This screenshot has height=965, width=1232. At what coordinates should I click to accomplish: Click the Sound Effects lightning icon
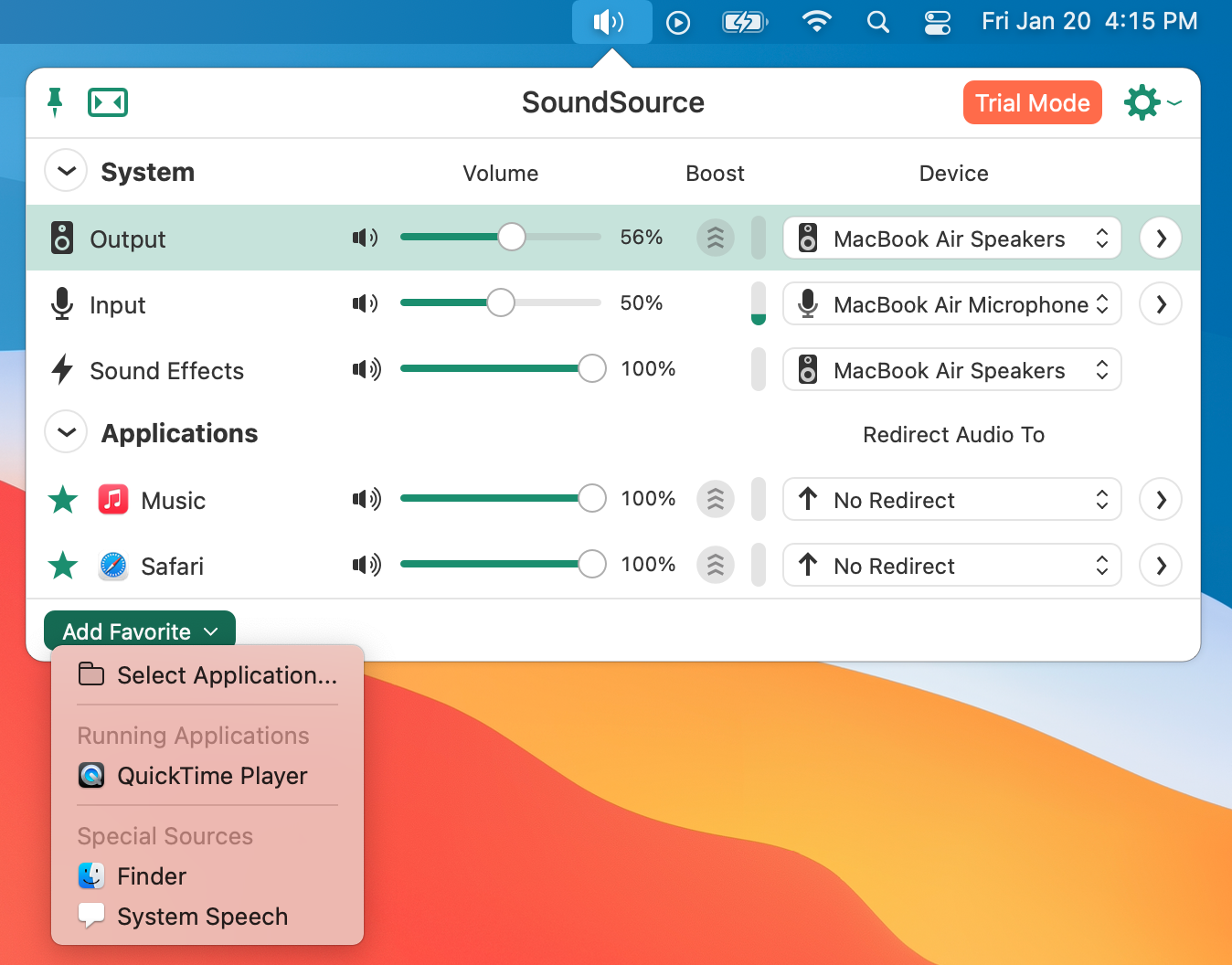[61, 369]
